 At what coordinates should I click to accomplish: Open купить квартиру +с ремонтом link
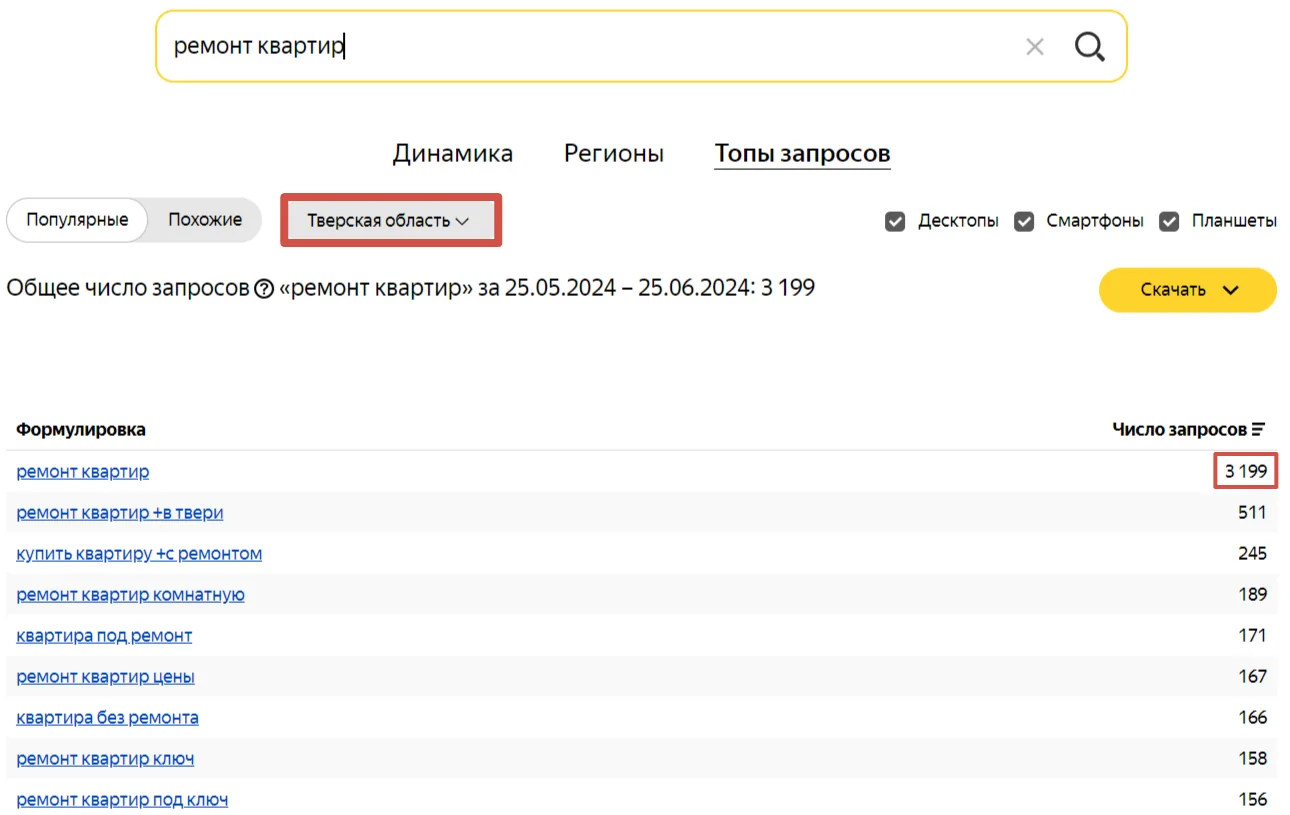pyautogui.click(x=139, y=554)
